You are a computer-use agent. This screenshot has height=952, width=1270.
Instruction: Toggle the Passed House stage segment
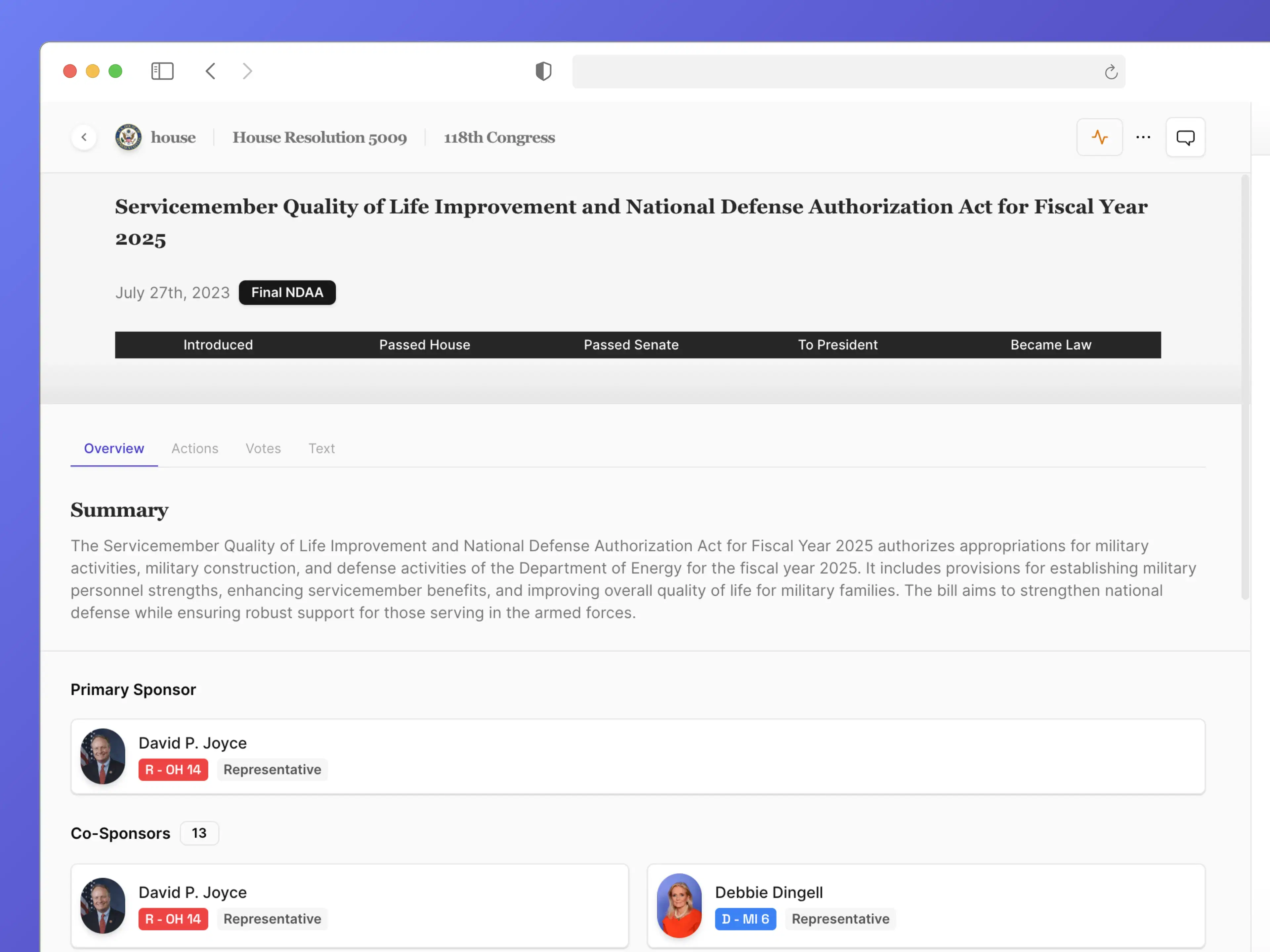(425, 344)
